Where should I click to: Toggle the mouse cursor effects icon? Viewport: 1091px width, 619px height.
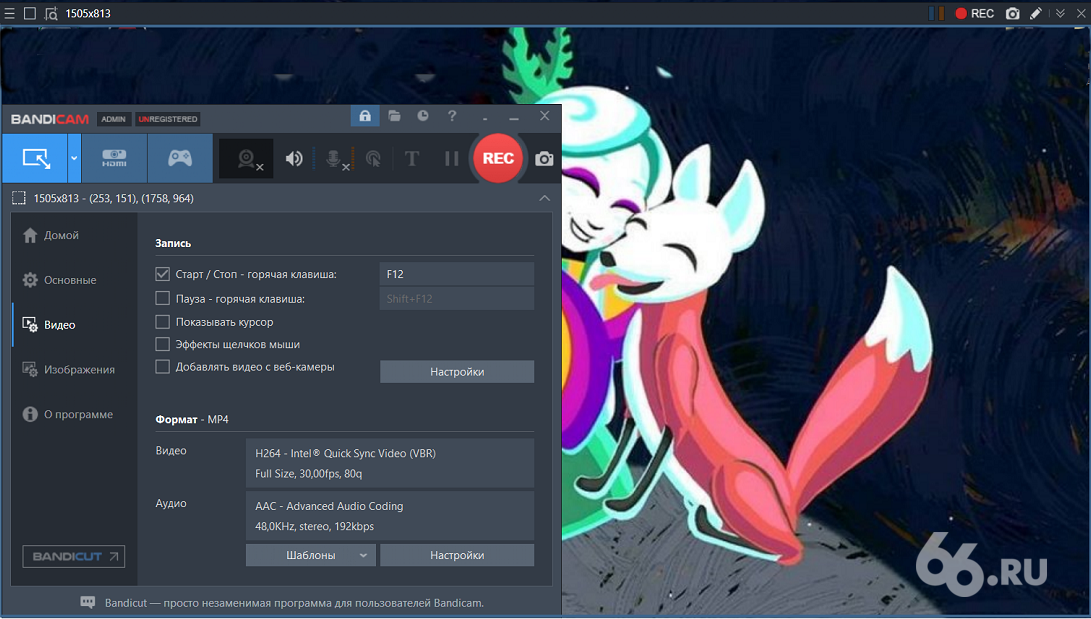pyautogui.click(x=374, y=159)
